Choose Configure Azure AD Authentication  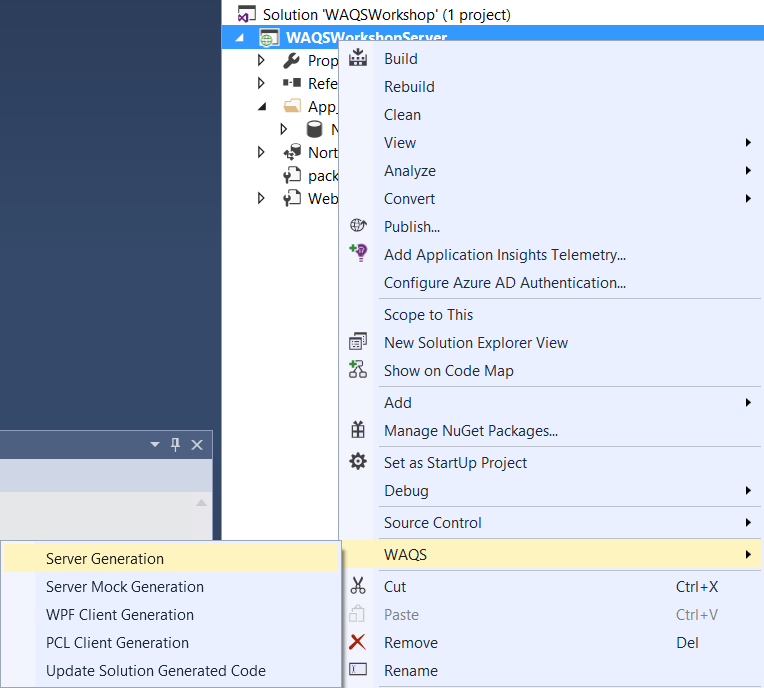coord(551,283)
